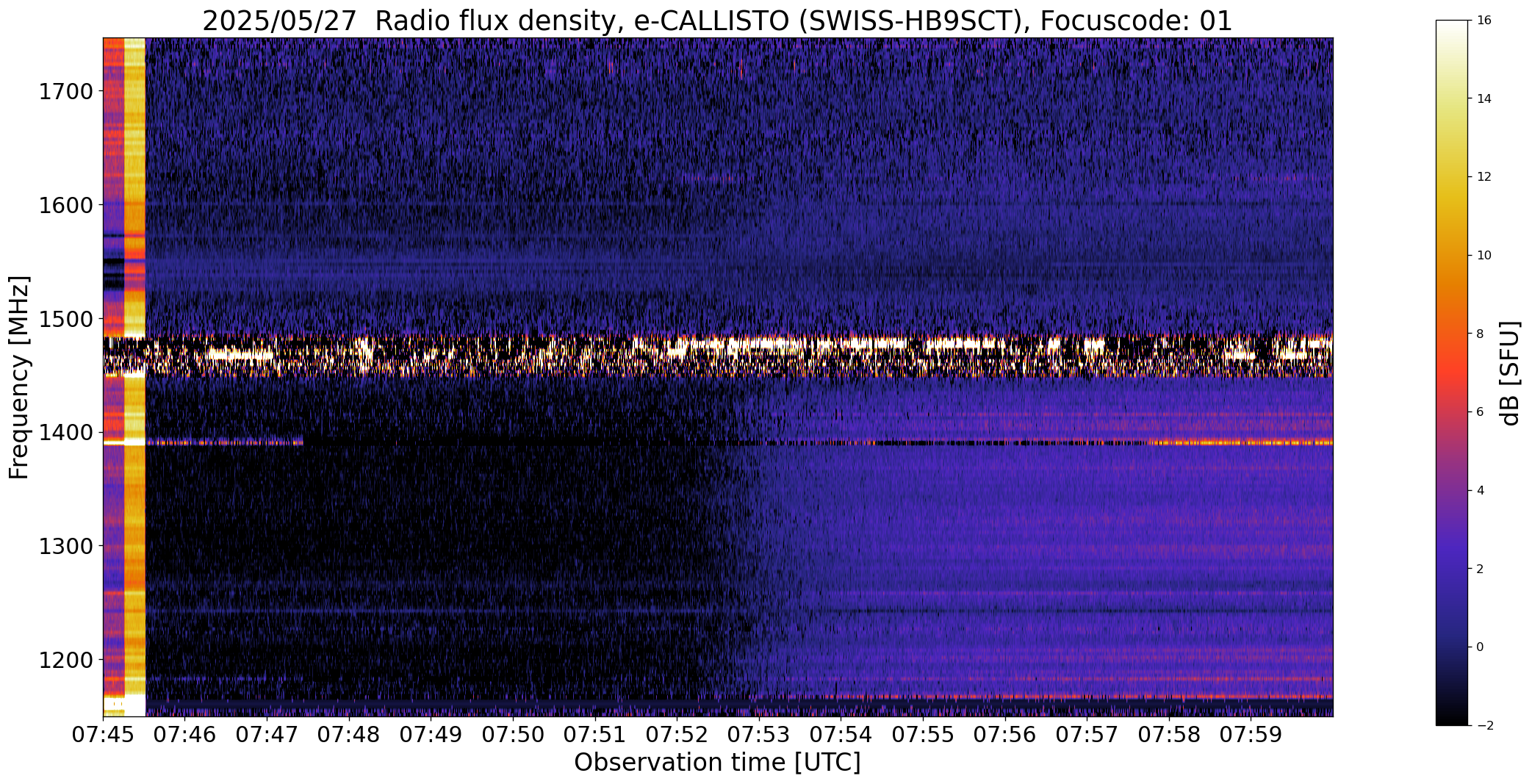Click the 07:45 time tick label
Image resolution: width=1532 pixels, height=784 pixels.
[103, 734]
